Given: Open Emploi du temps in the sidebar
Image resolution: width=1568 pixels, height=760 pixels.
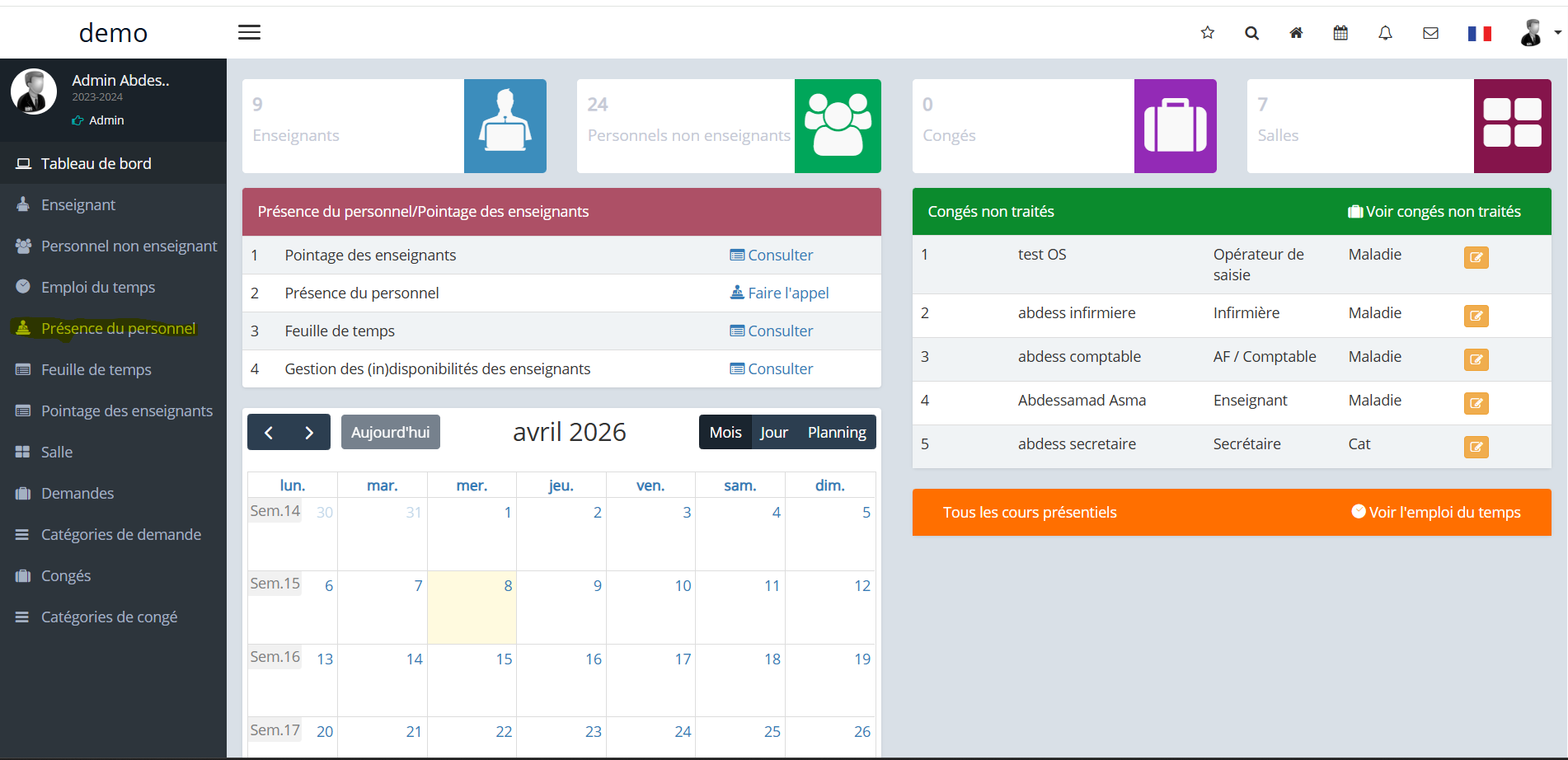Looking at the screenshot, I should click(x=98, y=287).
